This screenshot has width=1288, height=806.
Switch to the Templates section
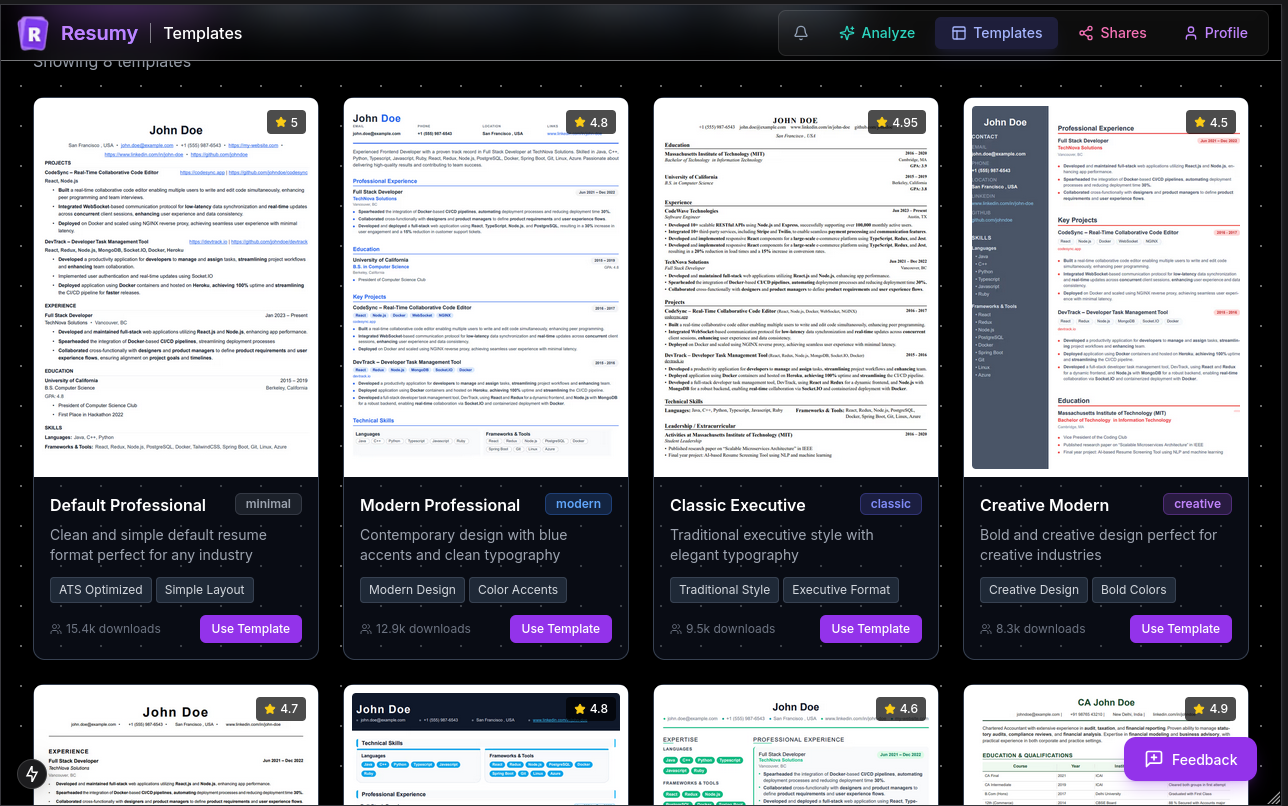[996, 32]
